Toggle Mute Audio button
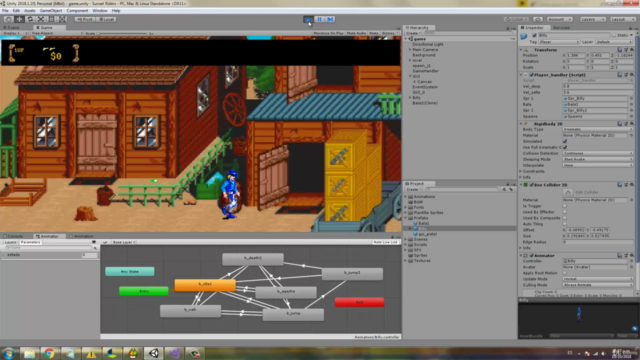 pos(356,33)
